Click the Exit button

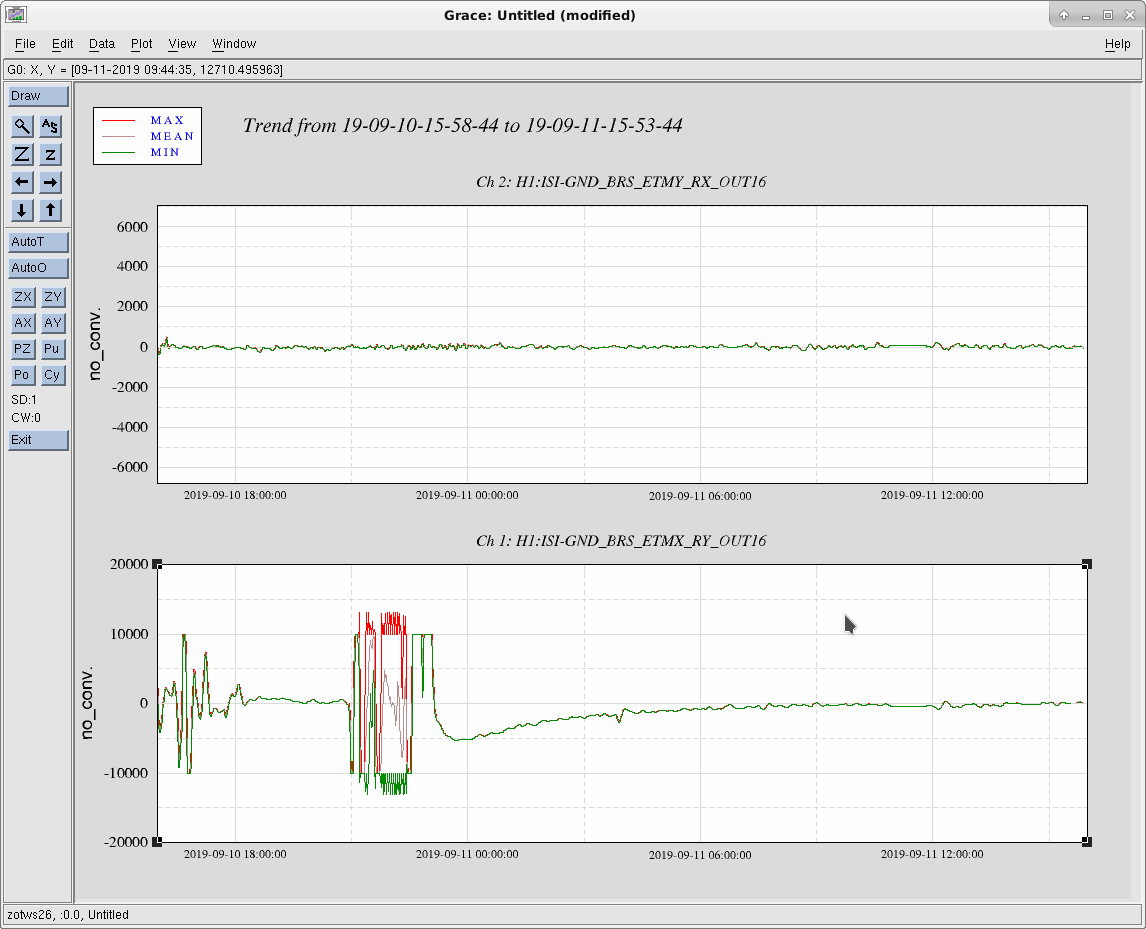[38, 440]
